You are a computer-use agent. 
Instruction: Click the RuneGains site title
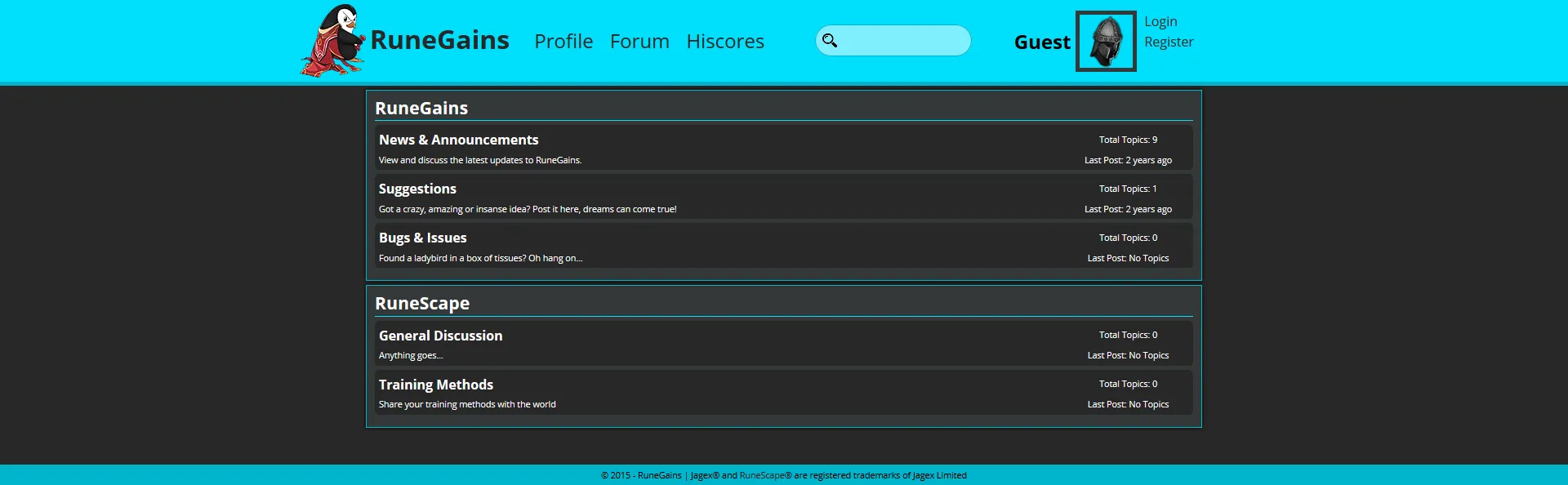(x=439, y=40)
